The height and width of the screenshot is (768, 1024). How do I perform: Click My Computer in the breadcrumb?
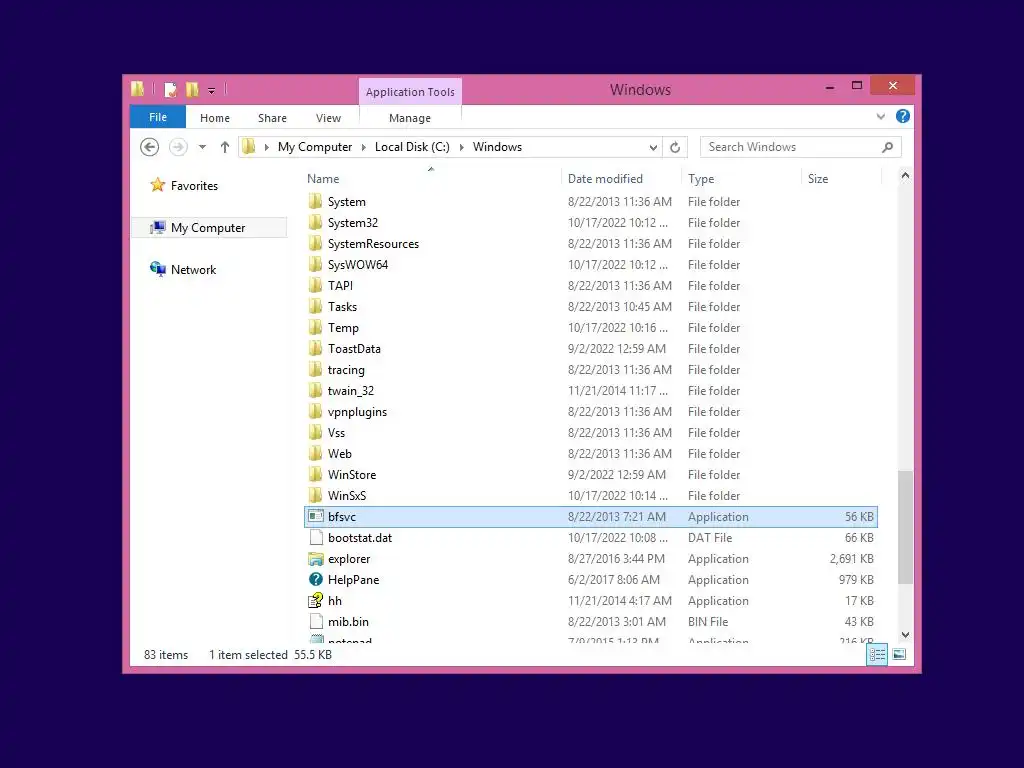click(315, 147)
